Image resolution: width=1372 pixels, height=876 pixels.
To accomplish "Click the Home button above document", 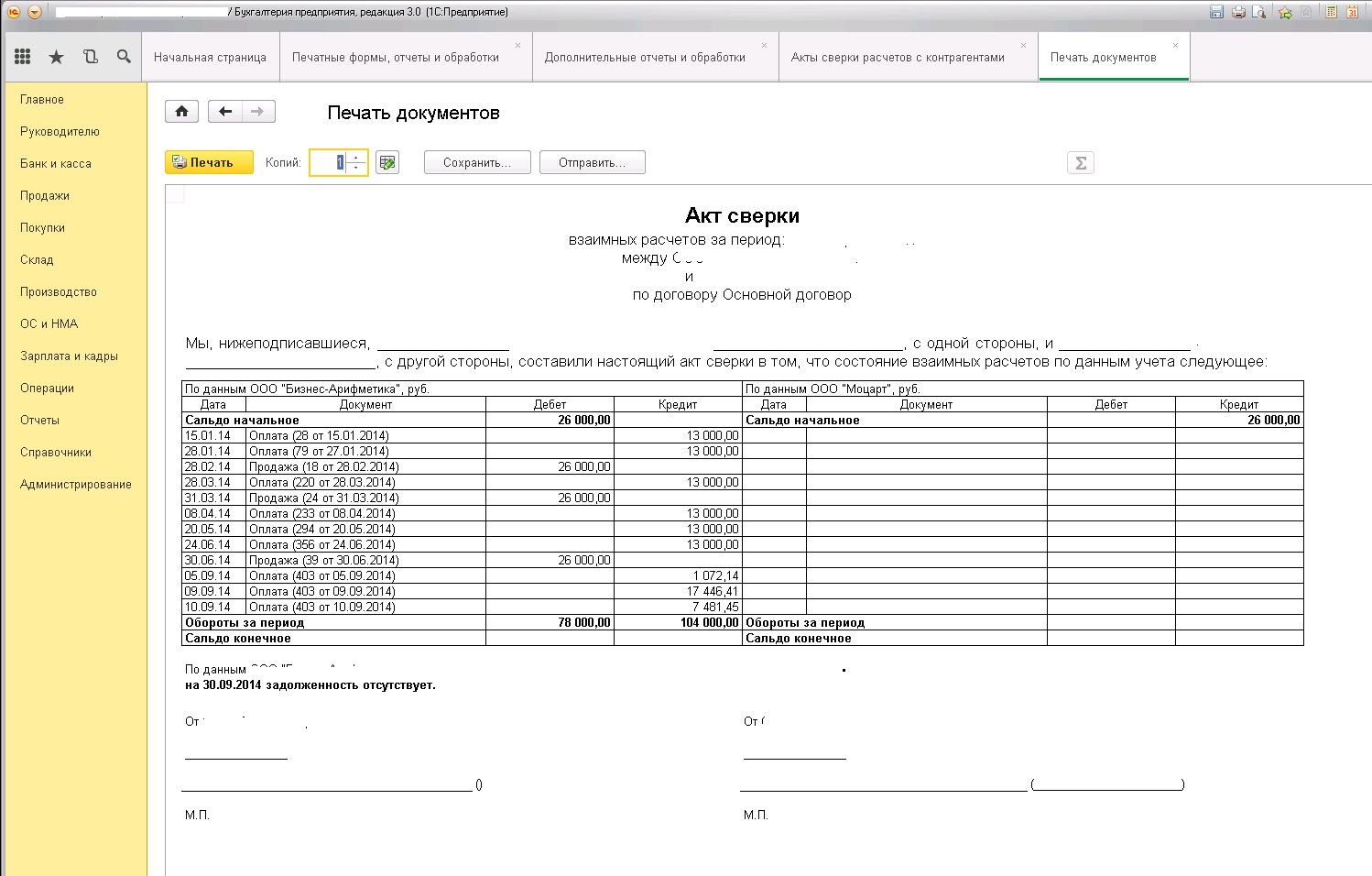I will click(x=181, y=112).
